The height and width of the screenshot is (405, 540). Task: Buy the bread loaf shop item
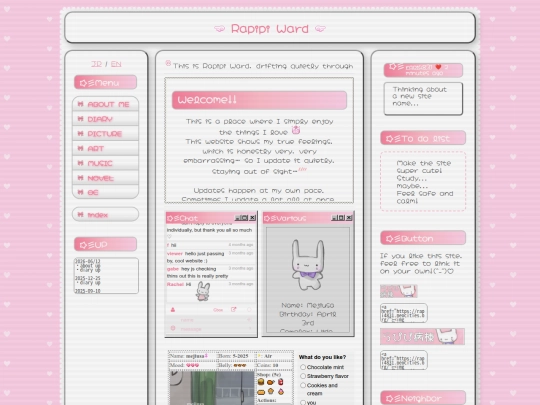point(261,392)
